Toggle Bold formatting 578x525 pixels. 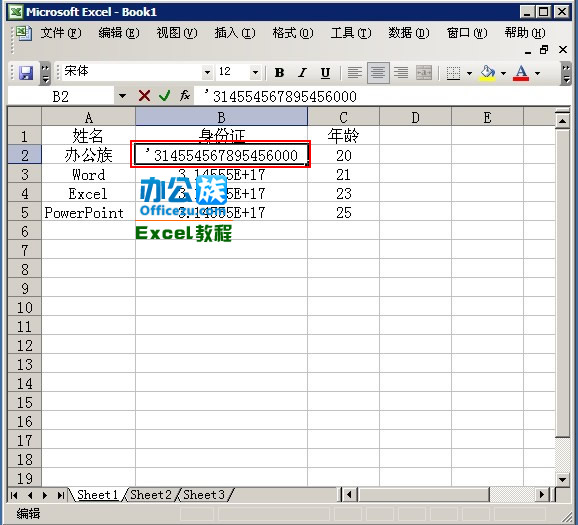pos(279,73)
